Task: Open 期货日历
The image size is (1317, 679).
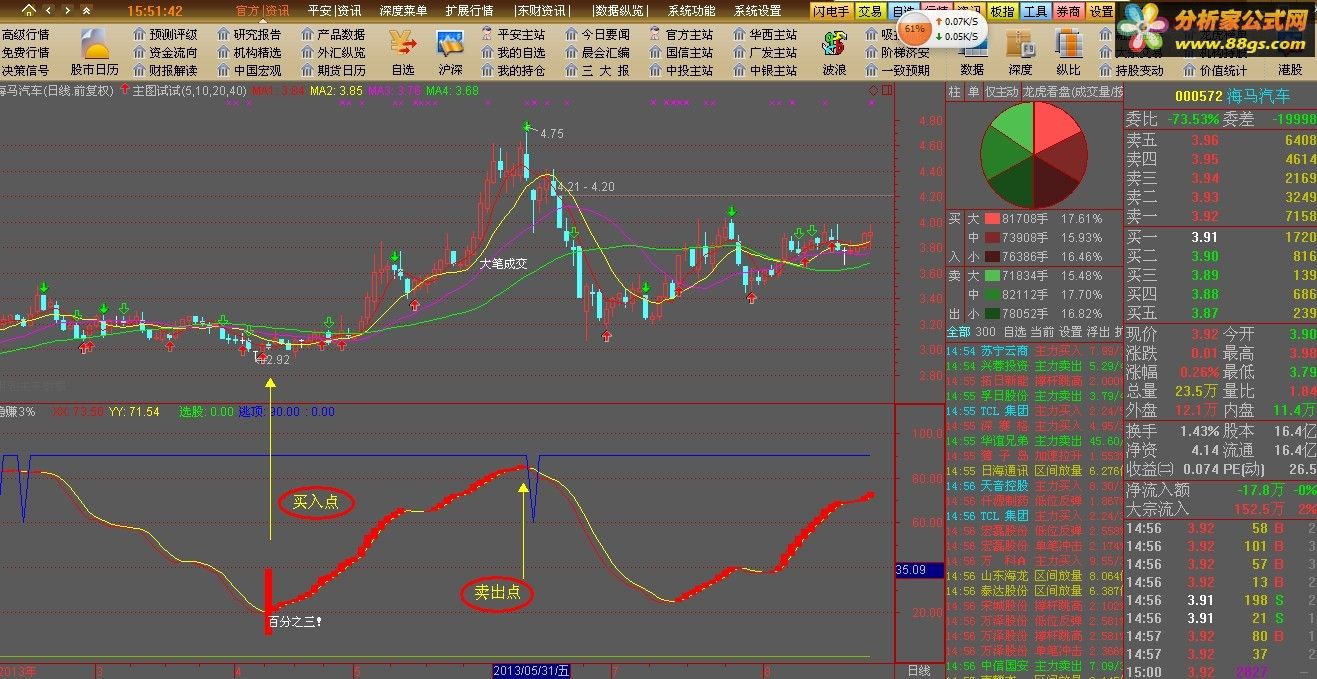Action: coord(333,70)
